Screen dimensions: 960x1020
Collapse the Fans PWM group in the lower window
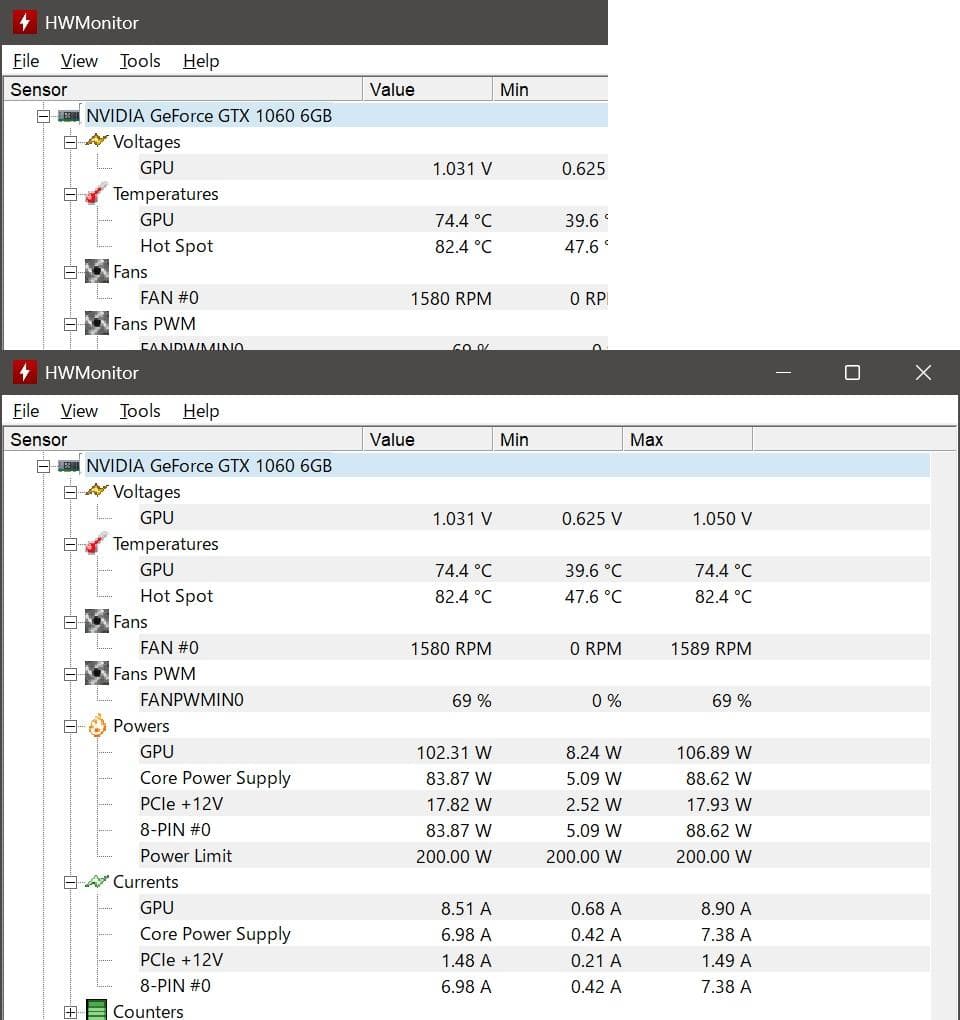[70, 675]
